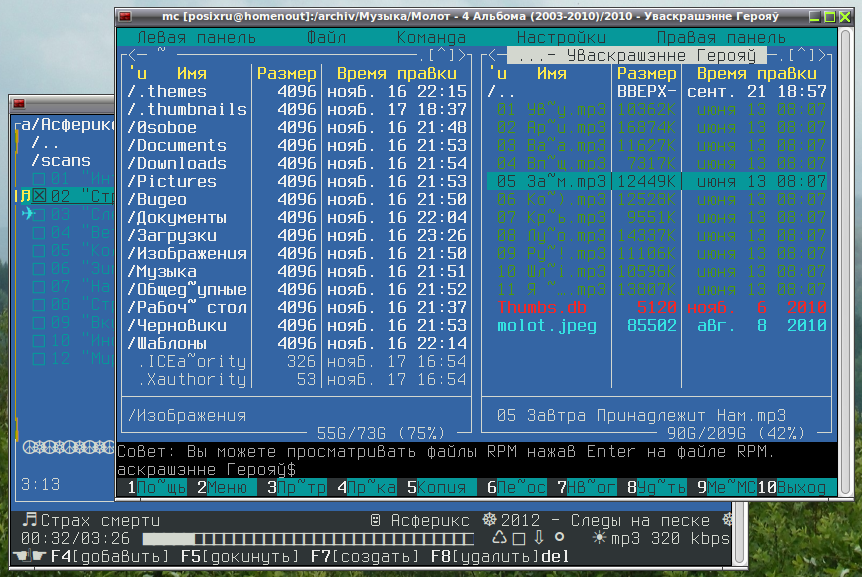
Task: Click the square stop icon in player
Action: coord(519,539)
